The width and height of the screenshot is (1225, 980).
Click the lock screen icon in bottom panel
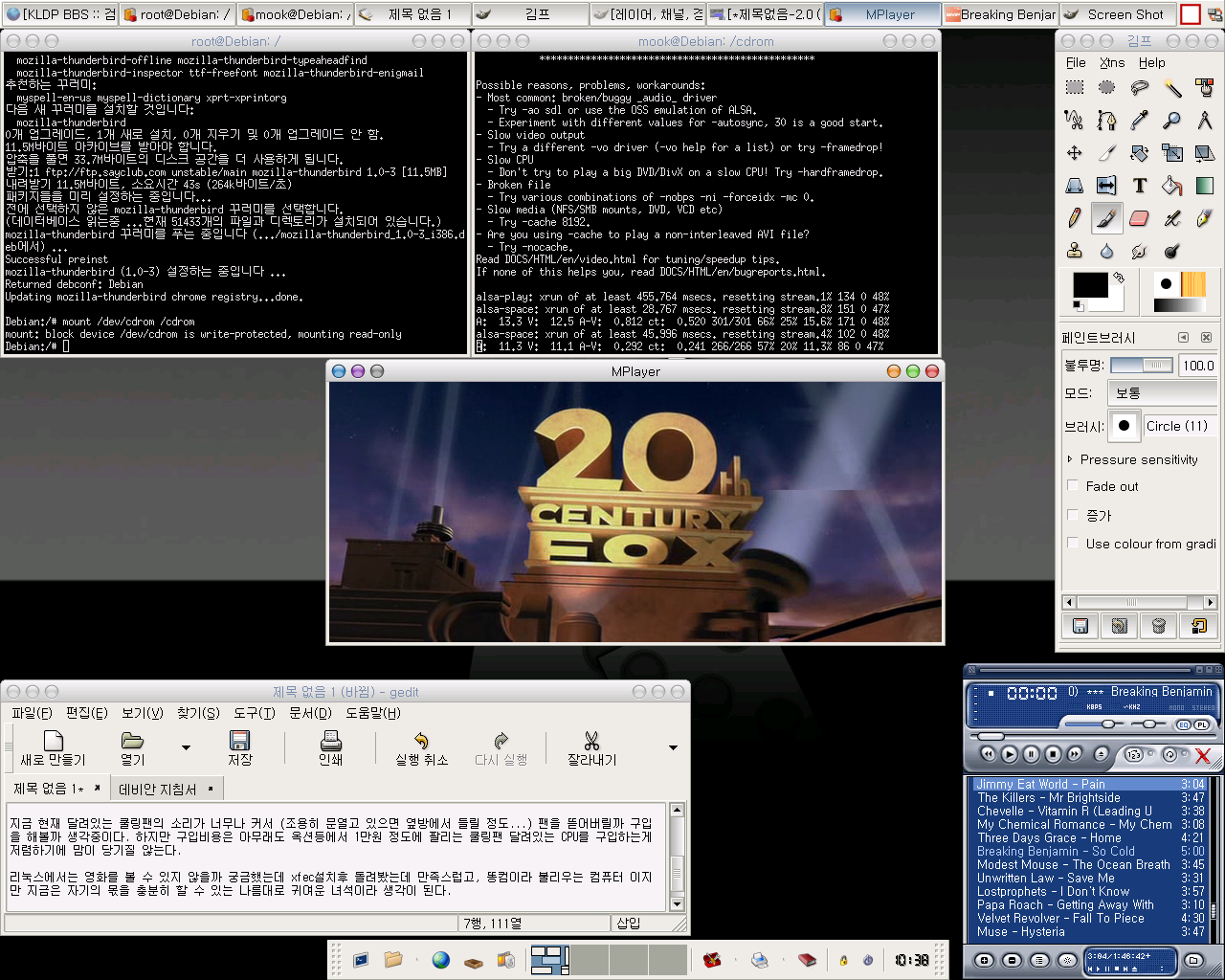pos(843,960)
